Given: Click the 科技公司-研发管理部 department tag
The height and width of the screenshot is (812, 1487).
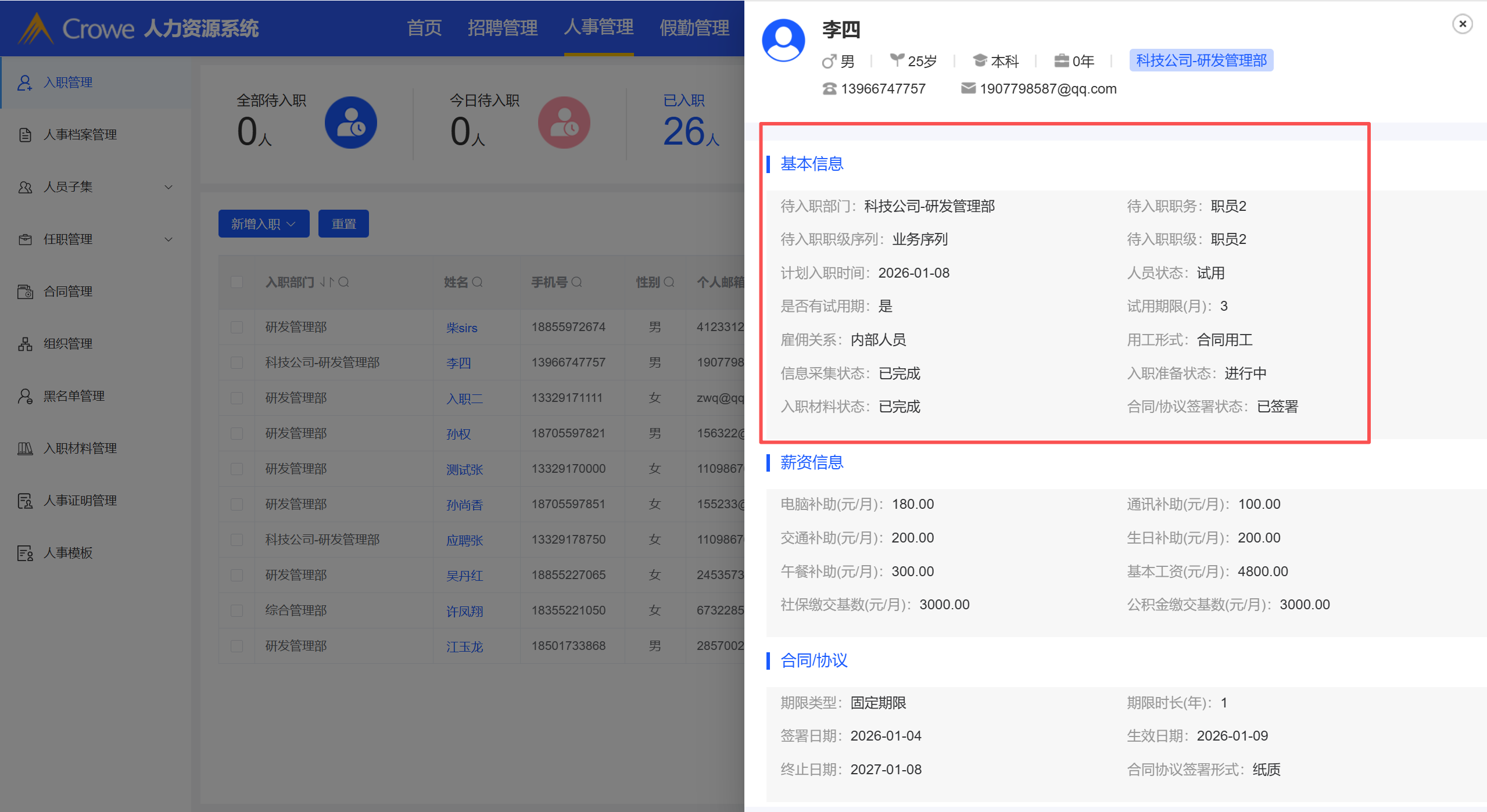Looking at the screenshot, I should (1201, 60).
